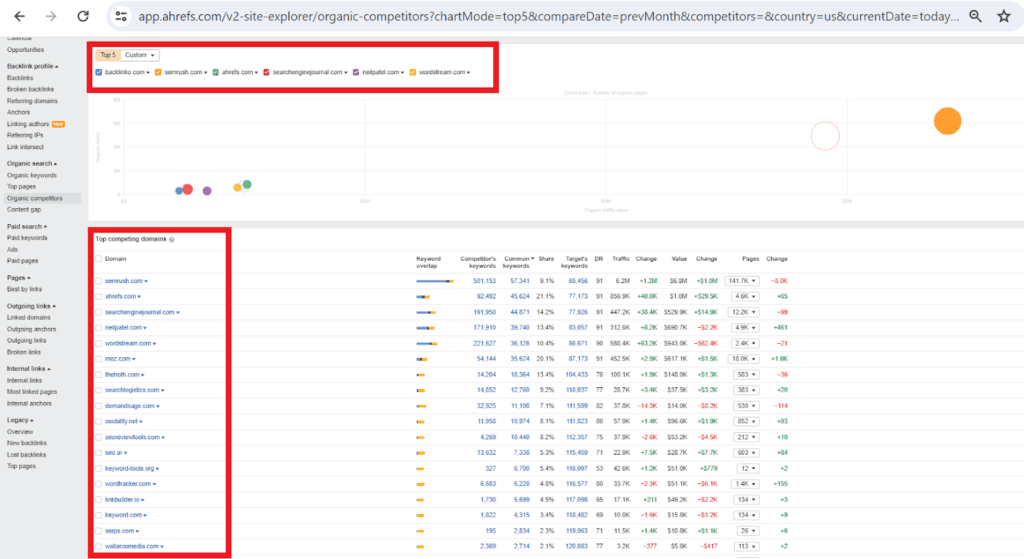The image size is (1024, 559).
Task: Open demandsage.com domain link
Action: [x=129, y=406]
